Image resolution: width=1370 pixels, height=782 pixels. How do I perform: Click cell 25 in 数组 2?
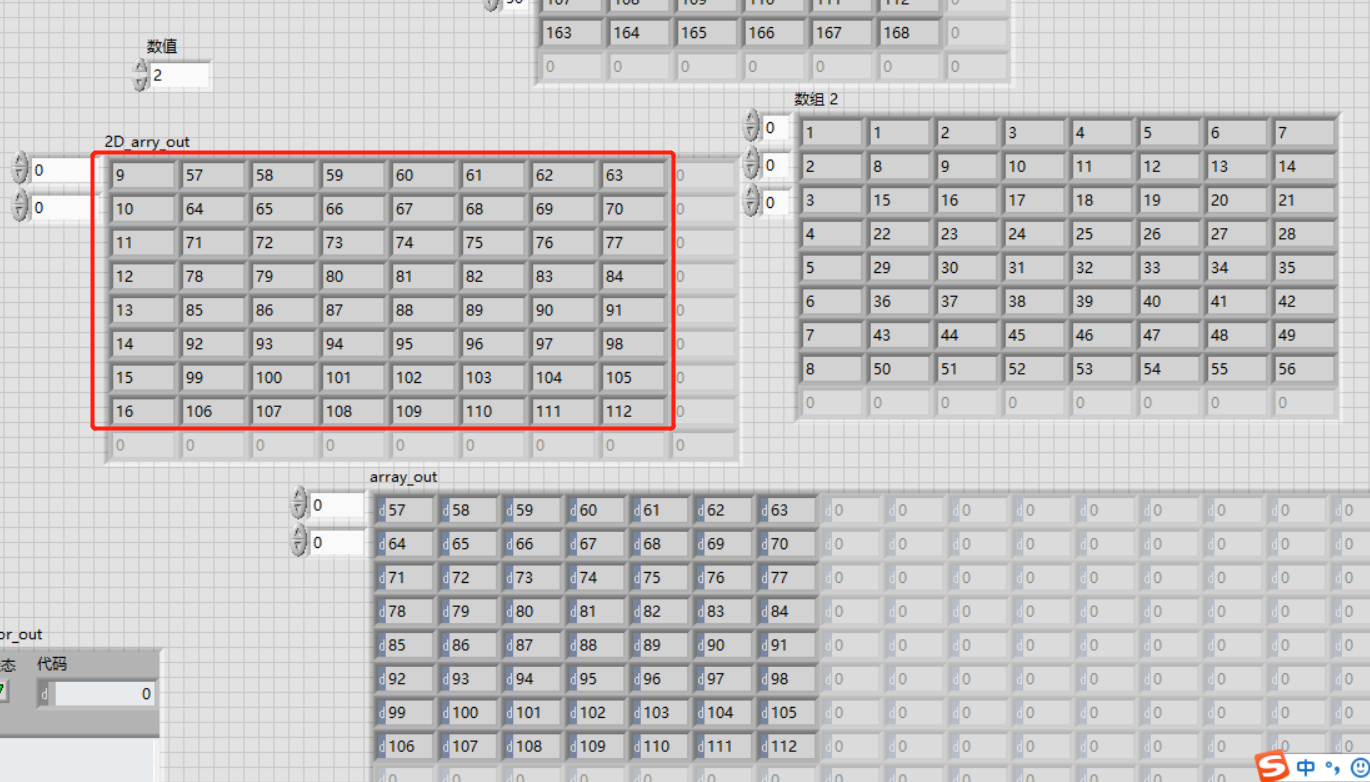click(x=1102, y=234)
